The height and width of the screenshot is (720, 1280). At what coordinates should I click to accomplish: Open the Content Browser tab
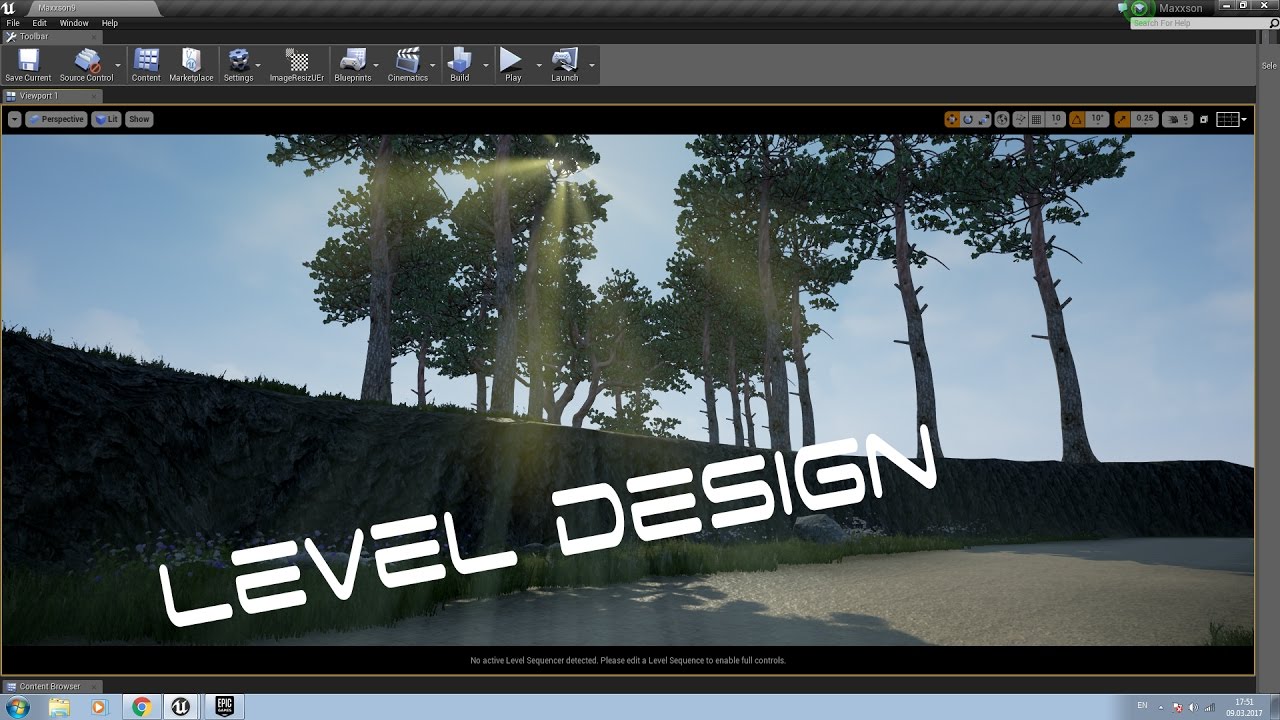coord(50,687)
